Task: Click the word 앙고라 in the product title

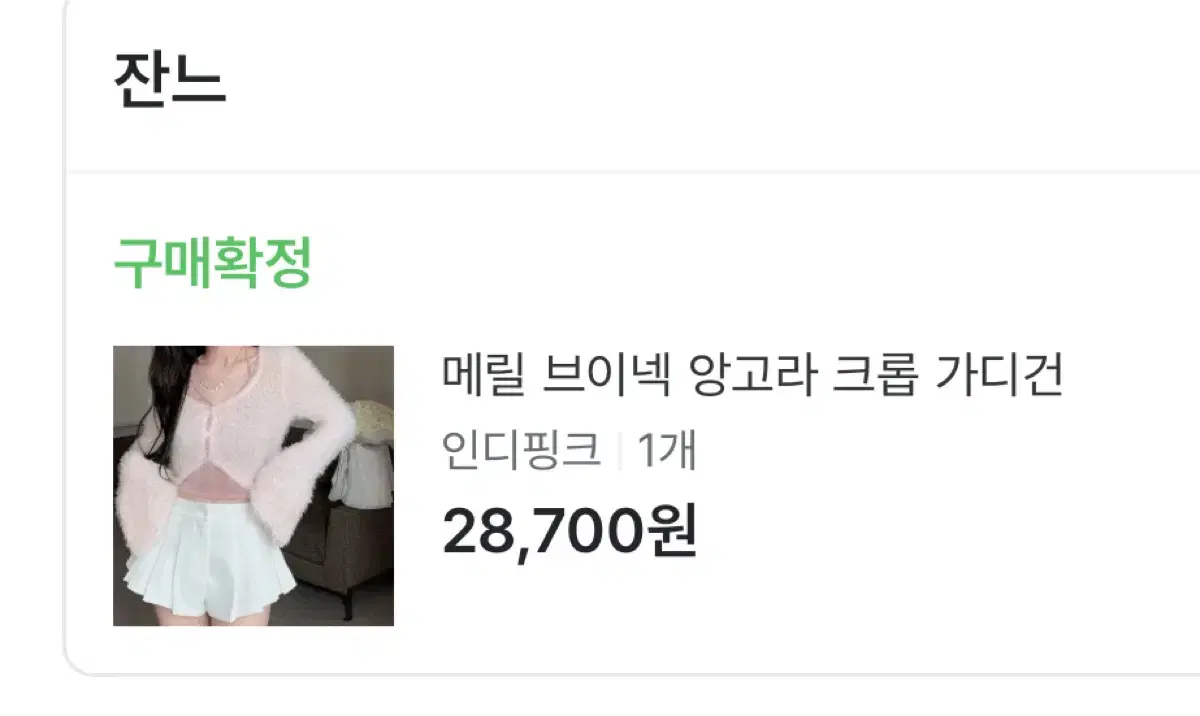Action: 750,376
